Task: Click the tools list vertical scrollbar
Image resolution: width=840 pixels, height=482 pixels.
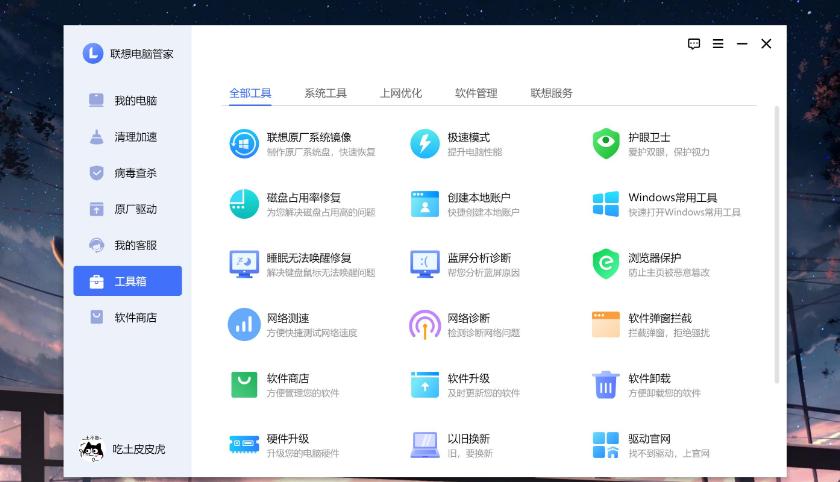Action: point(777,245)
